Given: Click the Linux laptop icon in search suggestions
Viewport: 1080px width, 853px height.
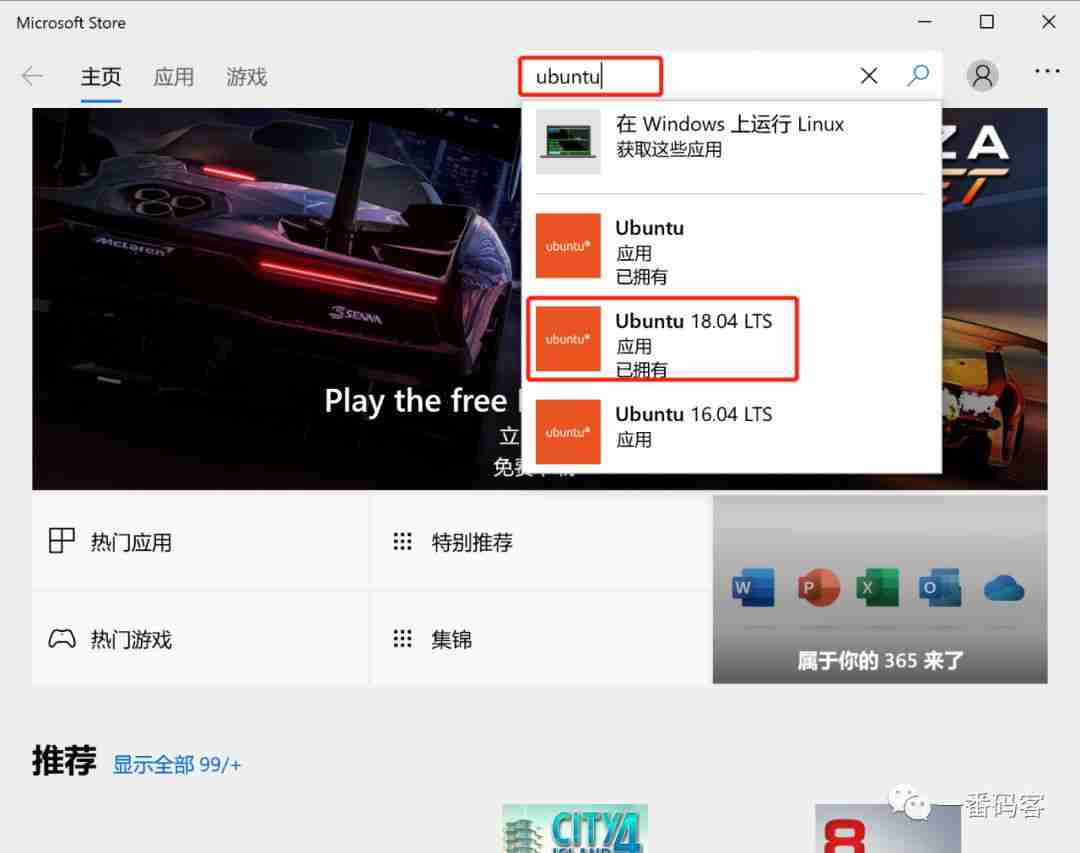Looking at the screenshot, I should (x=567, y=140).
